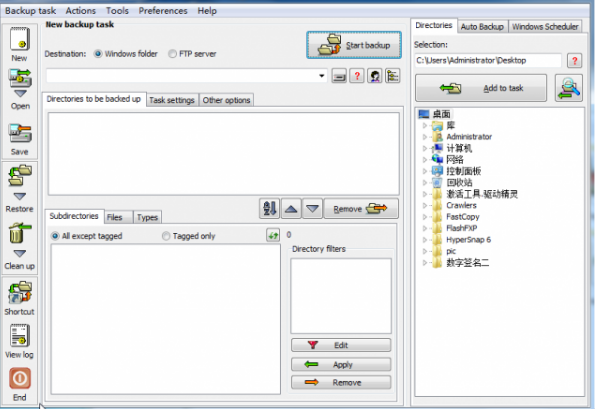
Task: Click the Save task icon
Action: [20, 133]
